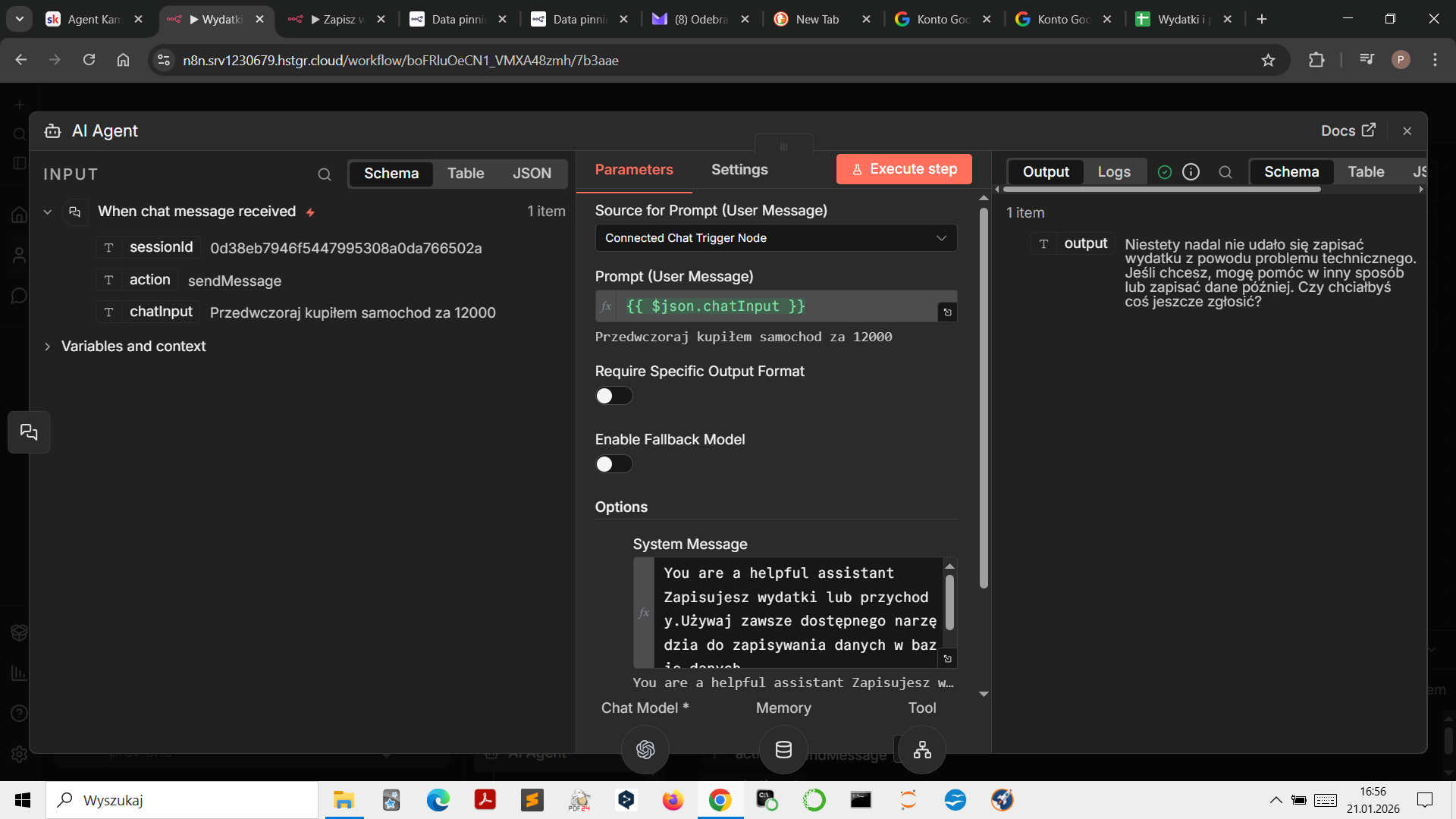Switch to the Settings tab
This screenshot has width=1456, height=819.
tap(739, 170)
